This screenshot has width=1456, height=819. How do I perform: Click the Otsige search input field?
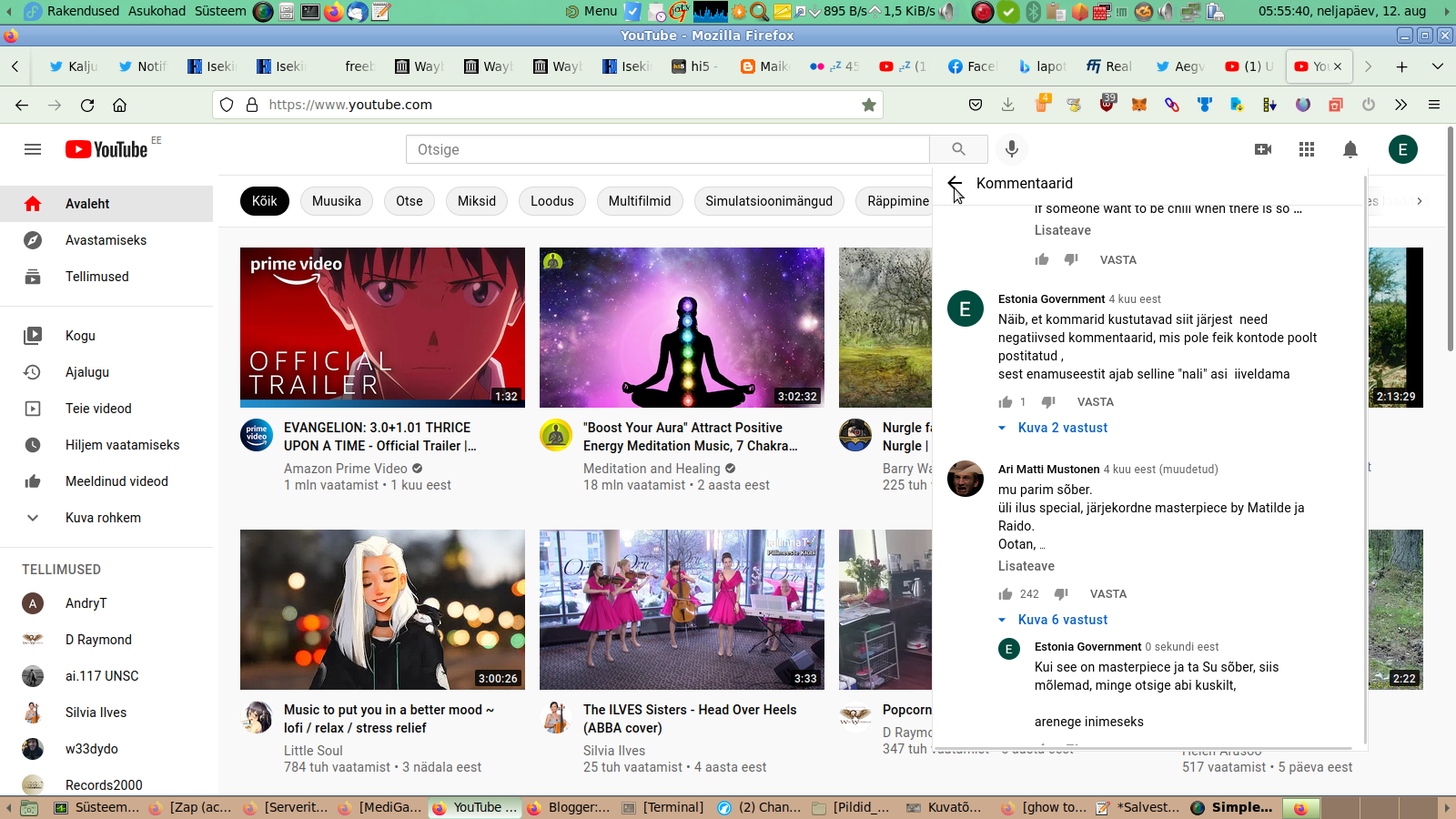pyautogui.click(x=667, y=149)
